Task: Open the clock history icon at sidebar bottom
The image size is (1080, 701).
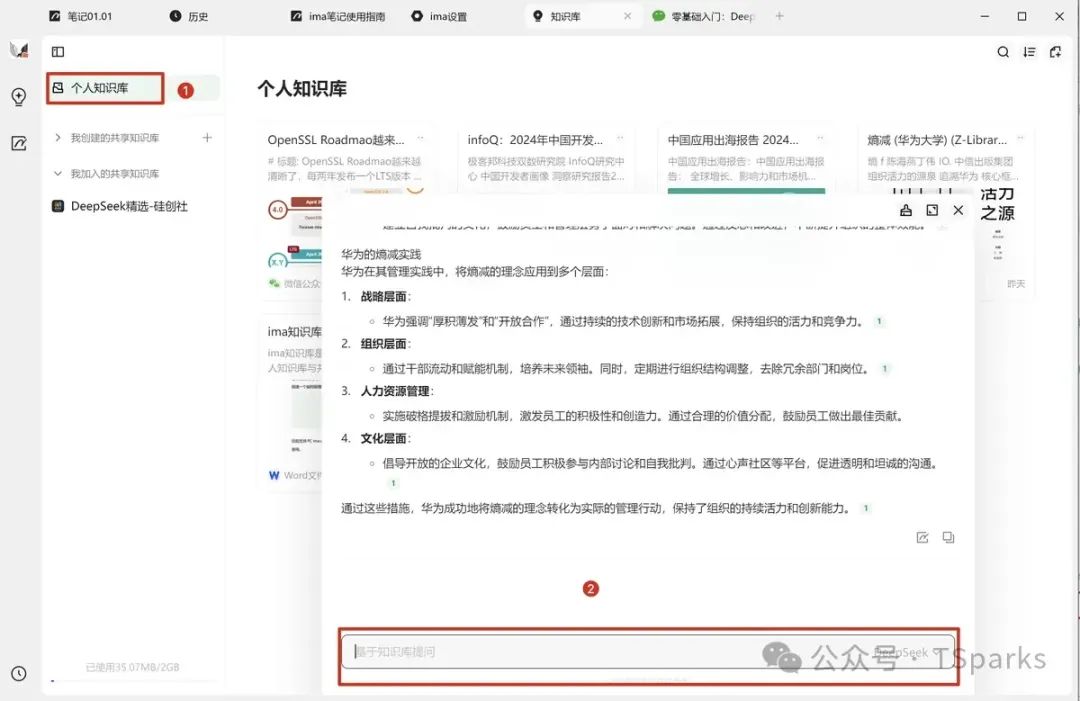Action: (19, 673)
